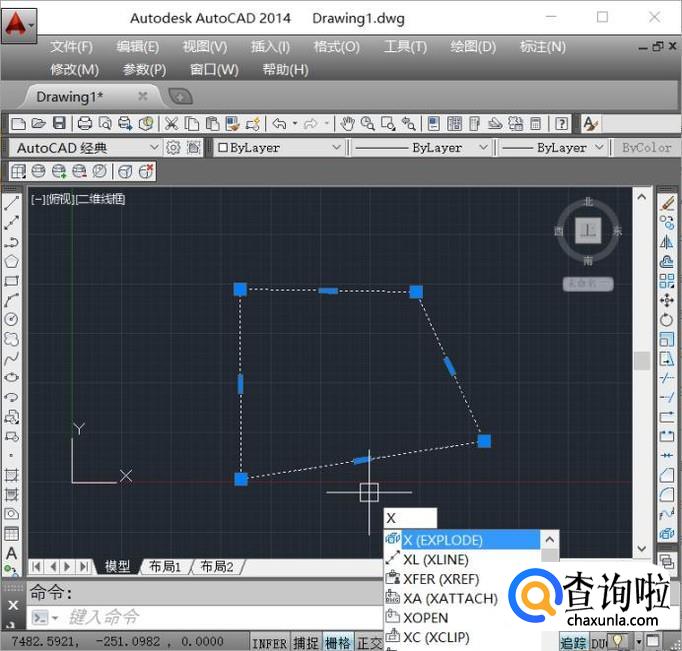Click the ViewCube 上 top face
Viewport: 682px width, 651px height.
pyautogui.click(x=588, y=230)
